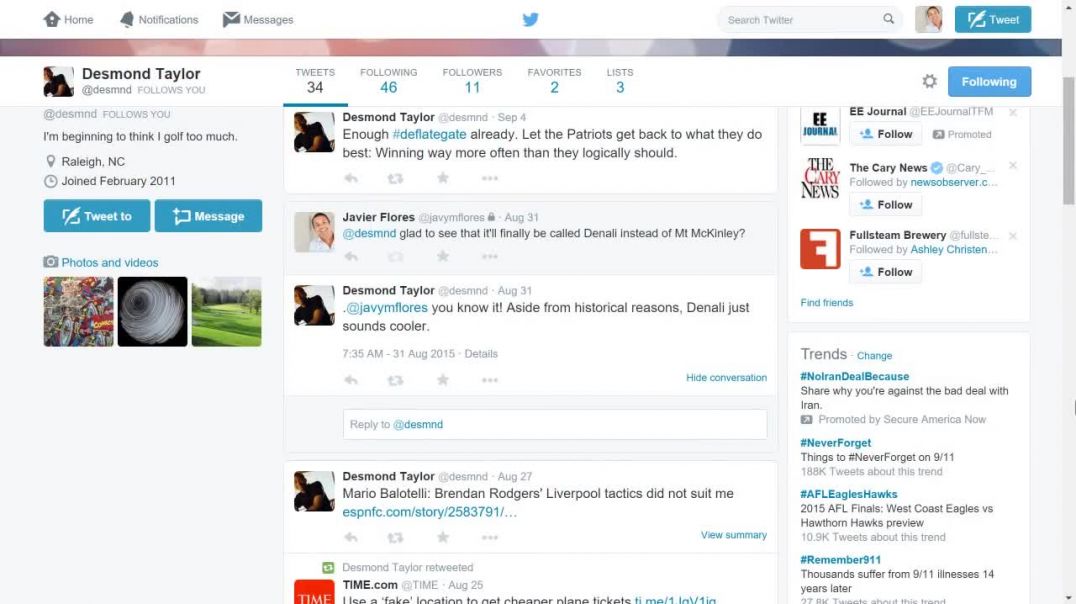The width and height of the screenshot is (1076, 604).
Task: Reply to the deflategate tweet
Action: pyautogui.click(x=351, y=178)
